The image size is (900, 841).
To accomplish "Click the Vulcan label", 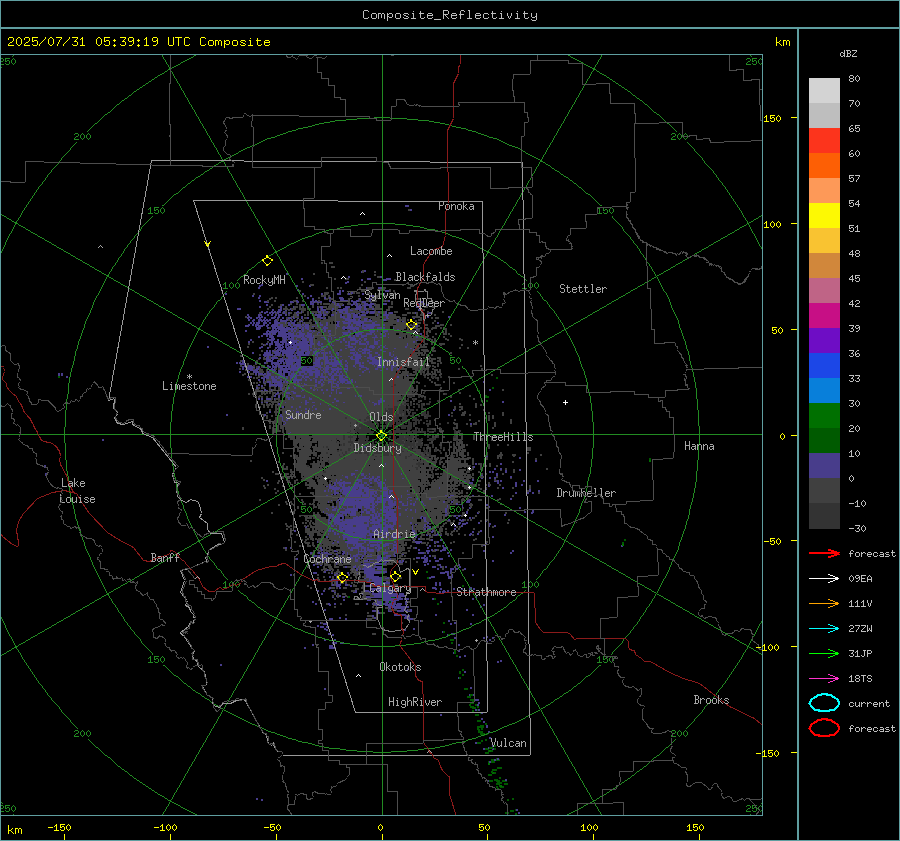I will coord(508,743).
